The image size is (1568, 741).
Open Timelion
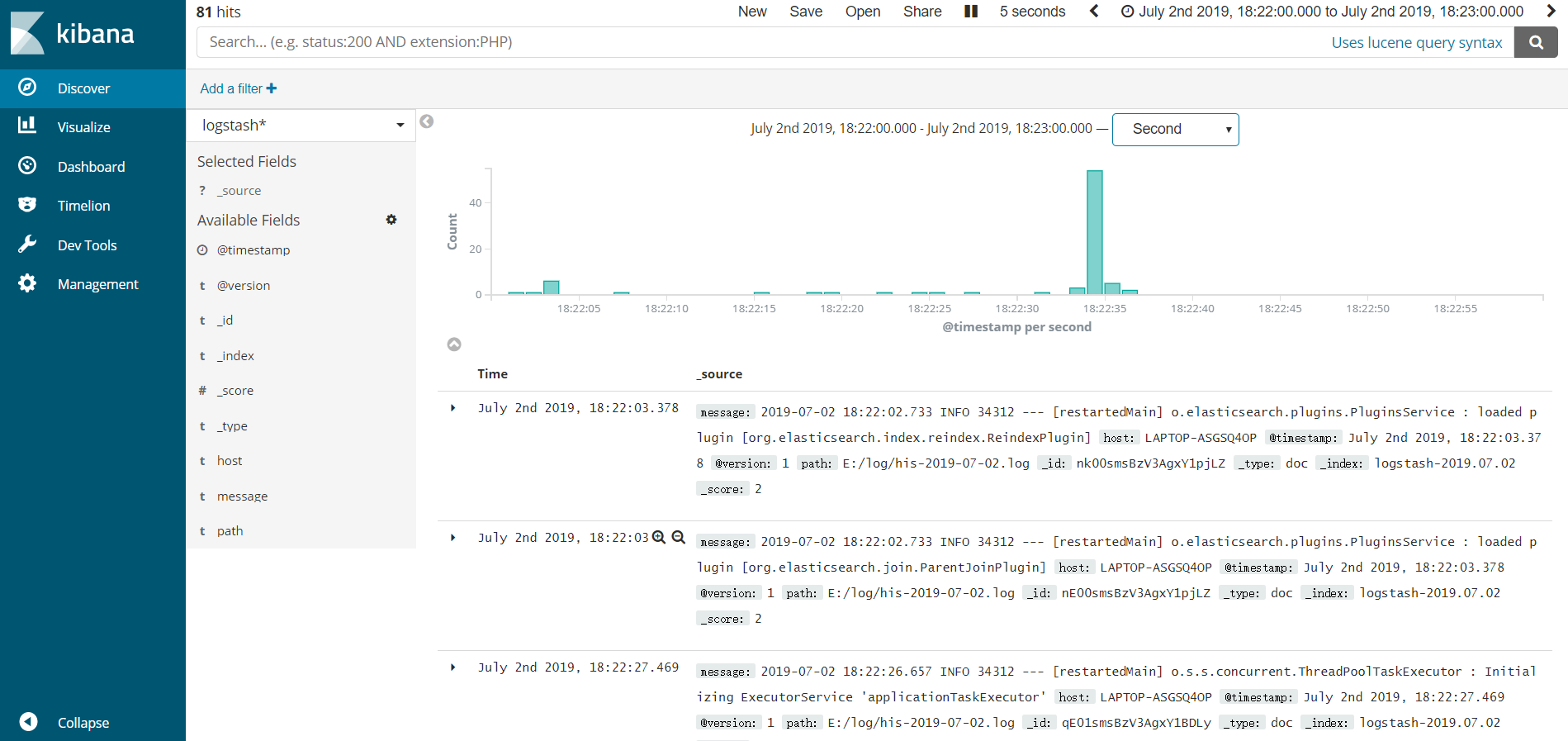[x=92, y=206]
